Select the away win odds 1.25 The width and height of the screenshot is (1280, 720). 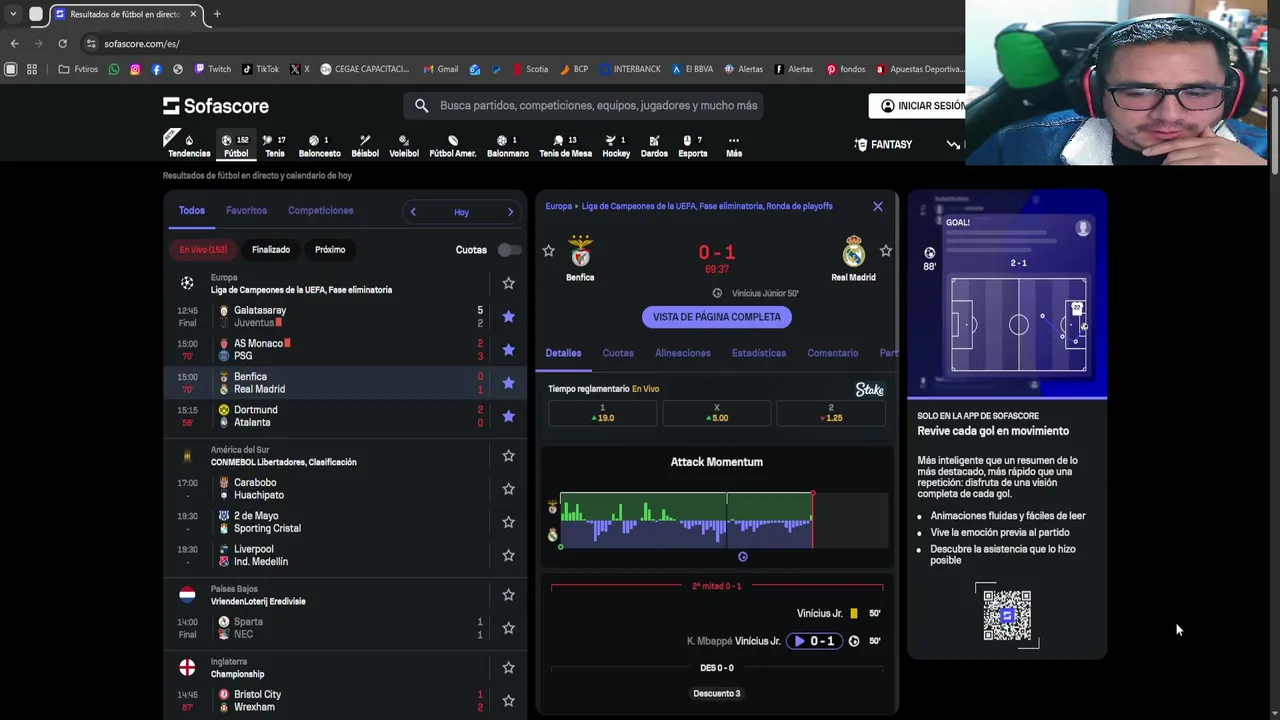[x=831, y=413]
